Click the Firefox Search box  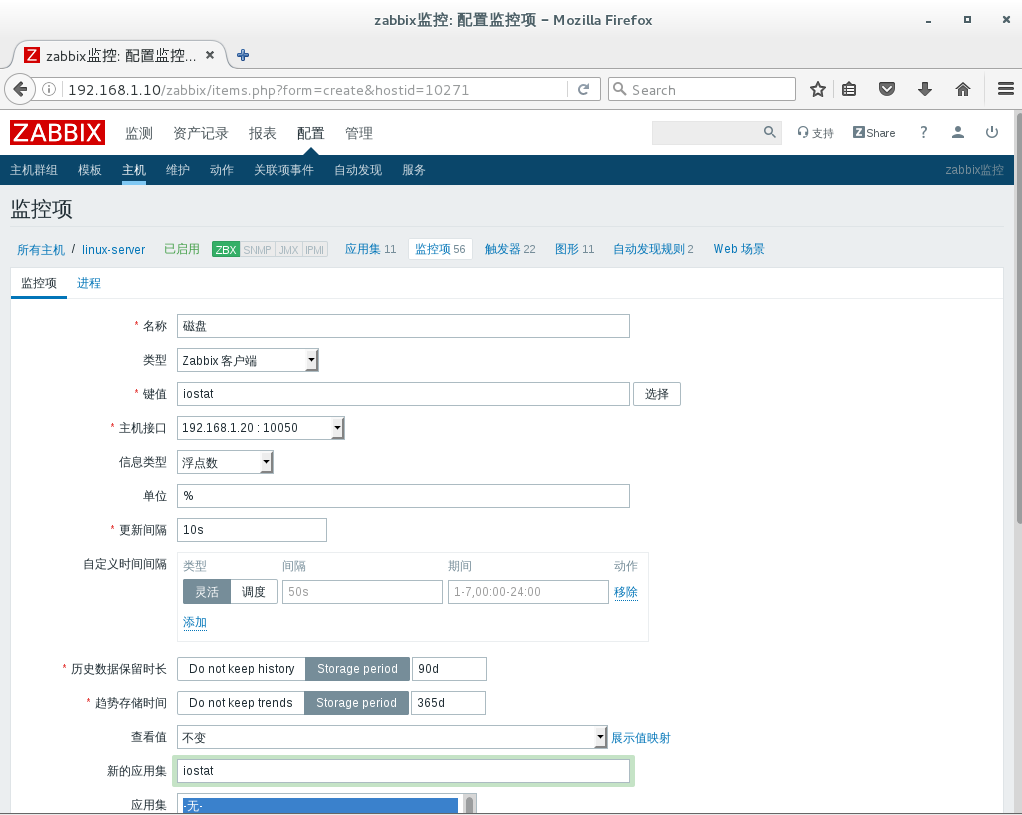[x=702, y=89]
